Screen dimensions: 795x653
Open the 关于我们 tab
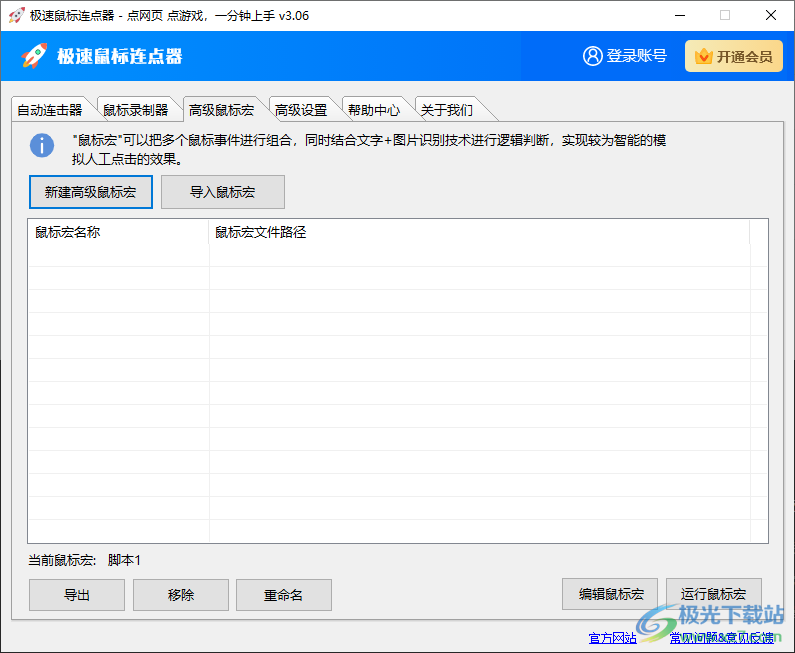click(447, 110)
